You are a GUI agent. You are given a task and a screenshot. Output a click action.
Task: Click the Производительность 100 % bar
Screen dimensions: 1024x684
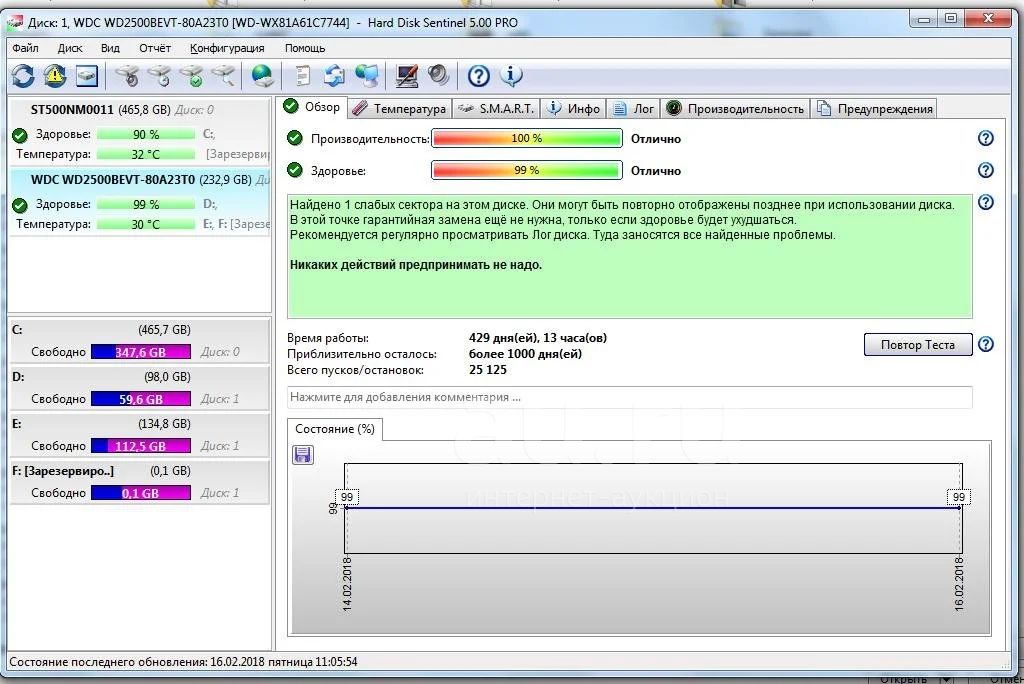[x=526, y=138]
